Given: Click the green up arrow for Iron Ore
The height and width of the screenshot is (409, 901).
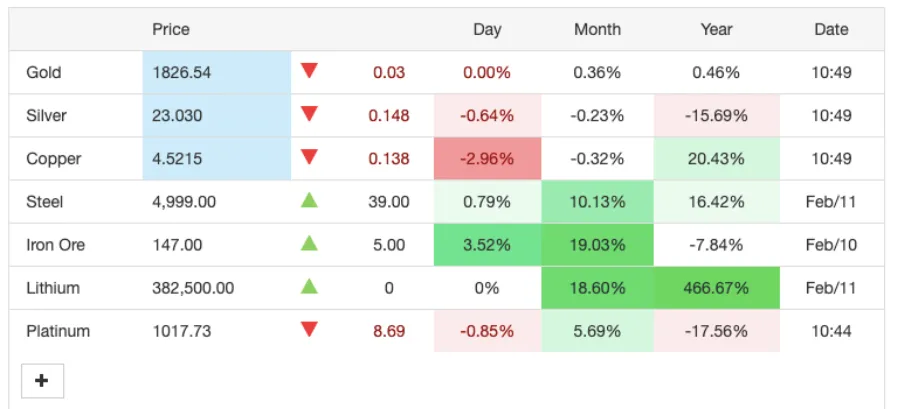Looking at the screenshot, I should (309, 243).
